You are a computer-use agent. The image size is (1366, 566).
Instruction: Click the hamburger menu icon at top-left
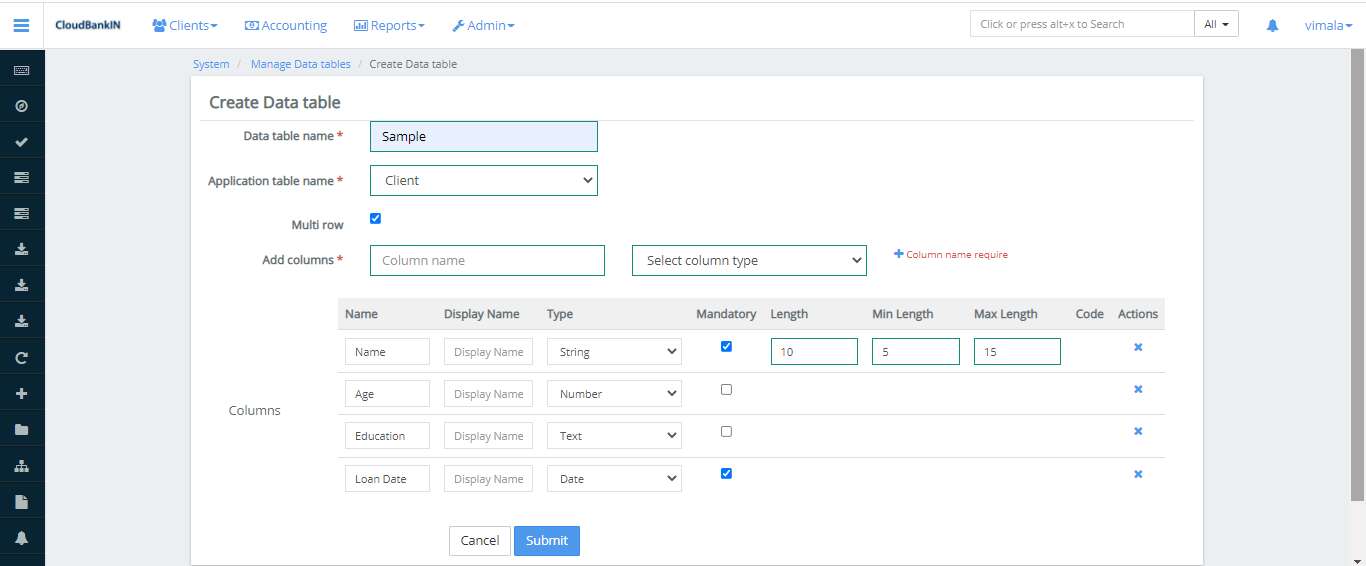click(21, 25)
